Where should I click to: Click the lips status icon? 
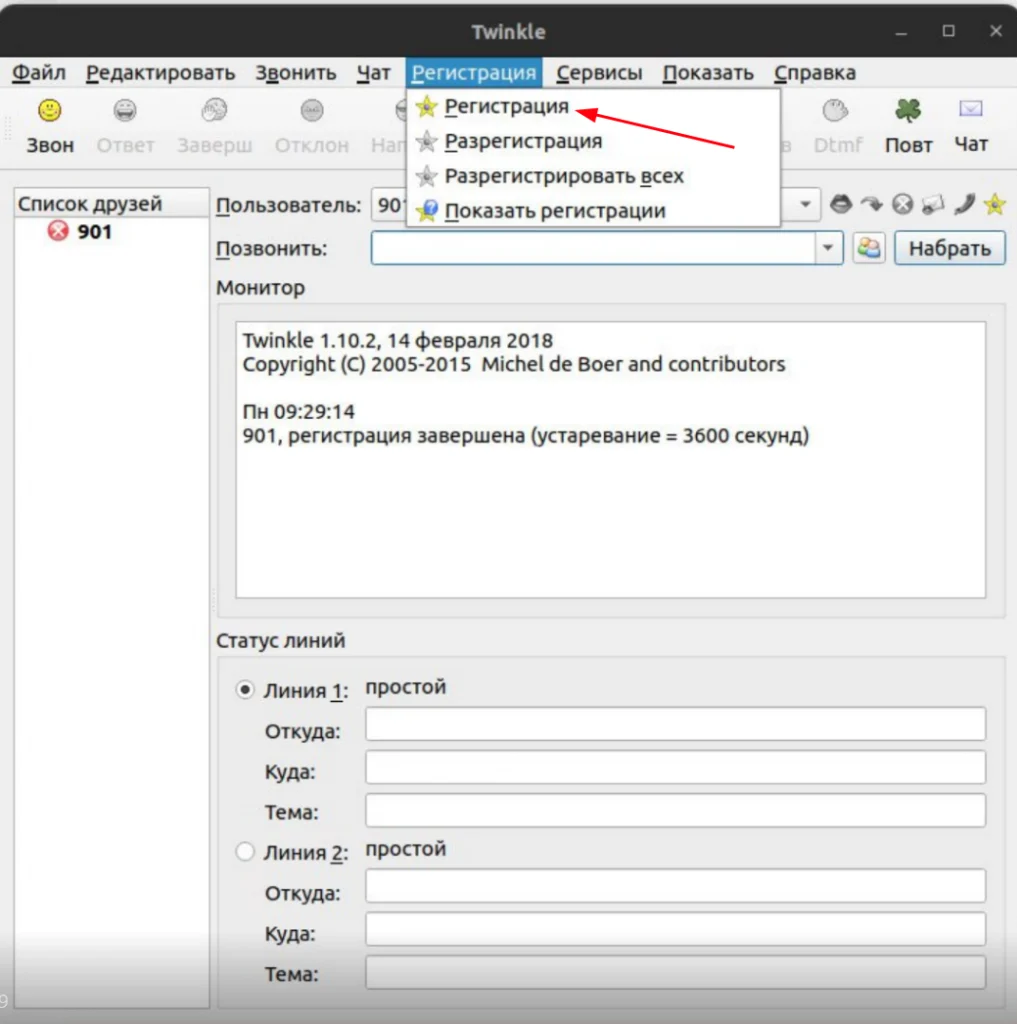coord(841,204)
